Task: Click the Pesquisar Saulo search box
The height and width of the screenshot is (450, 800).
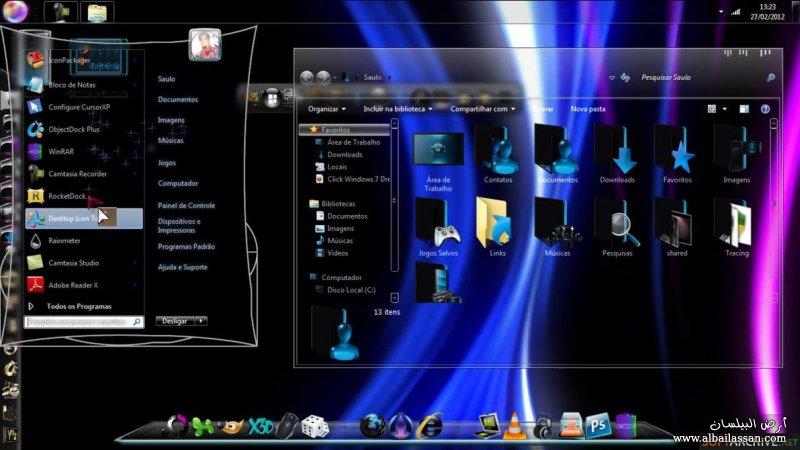Action: click(x=707, y=78)
